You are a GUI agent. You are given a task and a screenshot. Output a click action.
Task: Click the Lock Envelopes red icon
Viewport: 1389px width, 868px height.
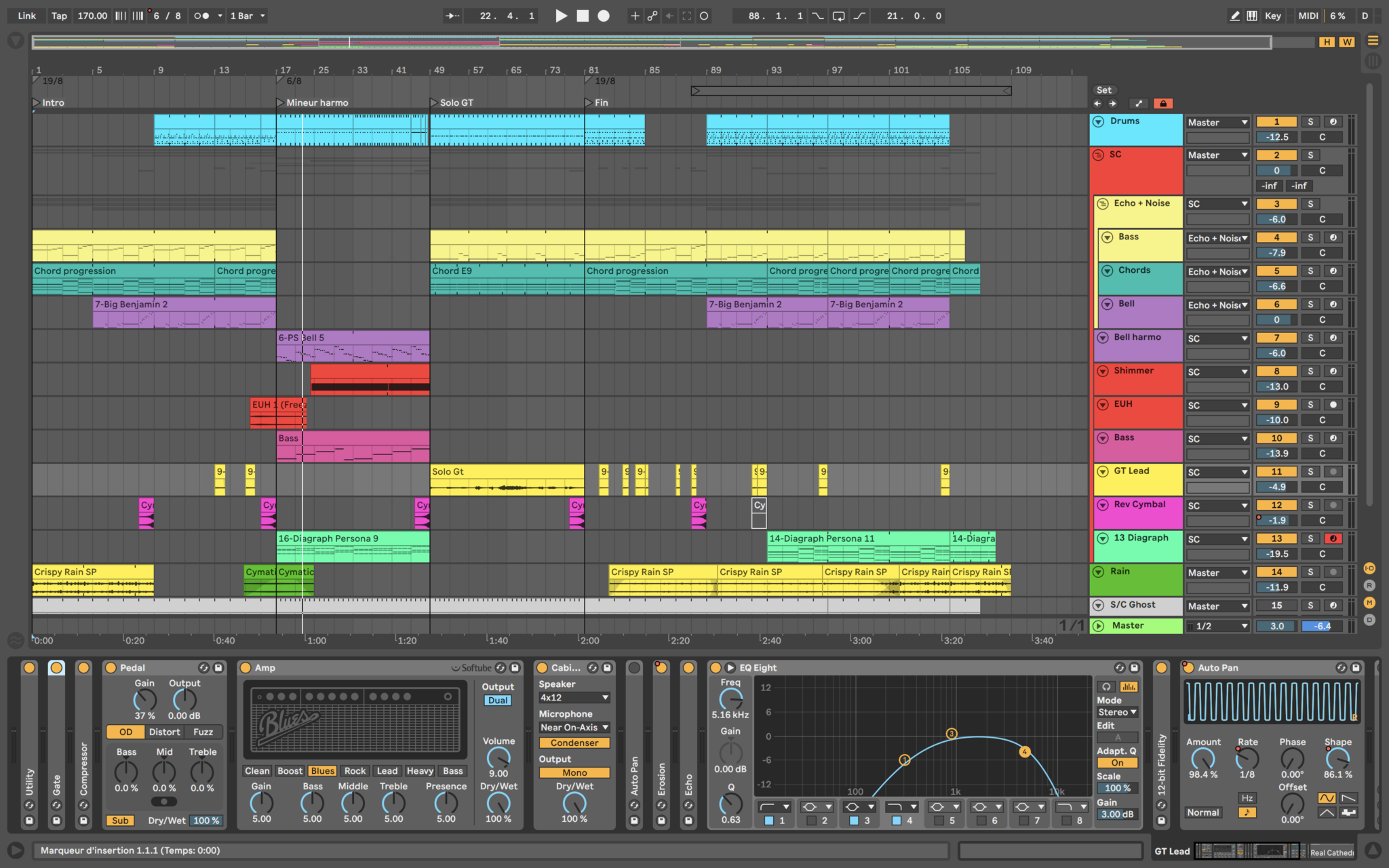pos(1162,104)
